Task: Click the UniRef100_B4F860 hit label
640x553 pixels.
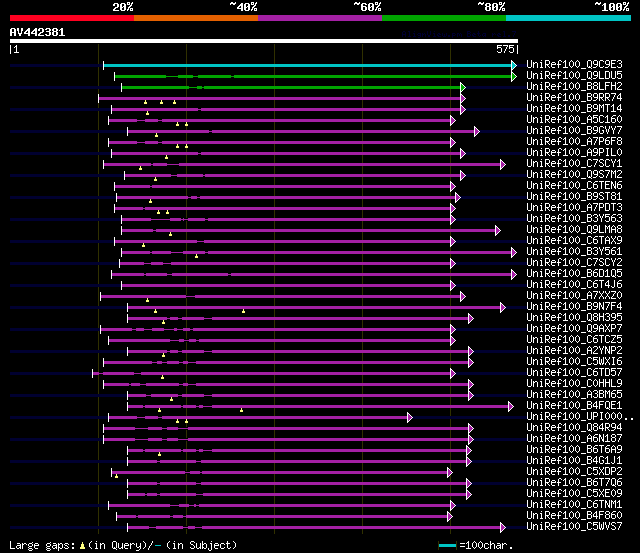Action: [574, 516]
